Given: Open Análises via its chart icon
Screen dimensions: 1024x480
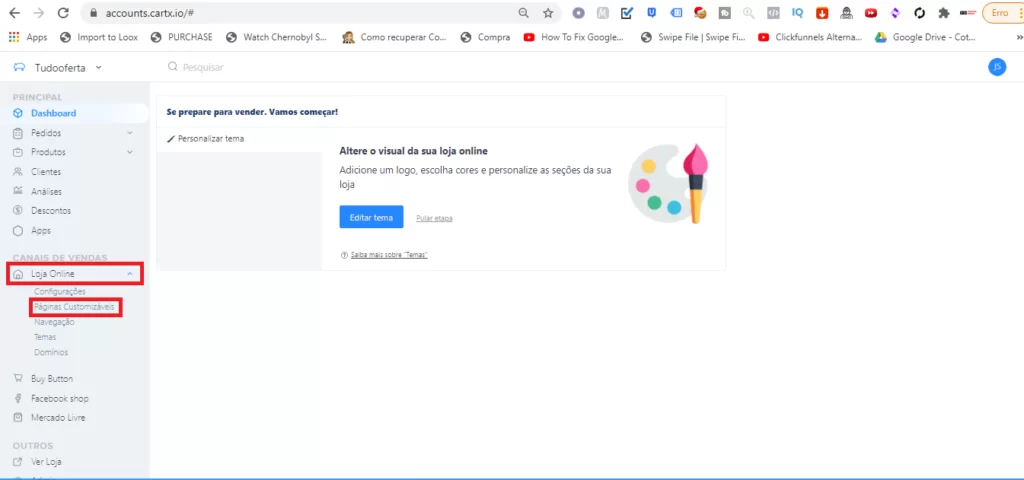Looking at the screenshot, I should click(18, 191).
